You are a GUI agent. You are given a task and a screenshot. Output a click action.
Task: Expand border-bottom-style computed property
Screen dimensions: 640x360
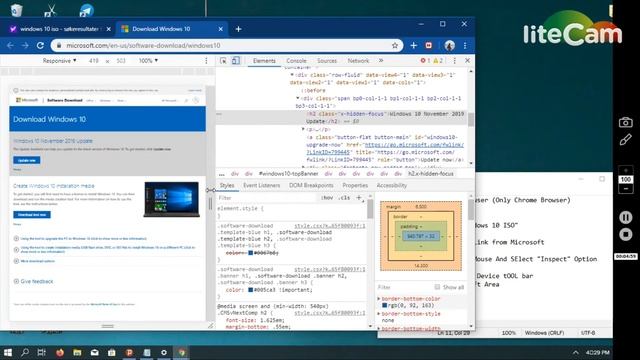[x=379, y=314]
